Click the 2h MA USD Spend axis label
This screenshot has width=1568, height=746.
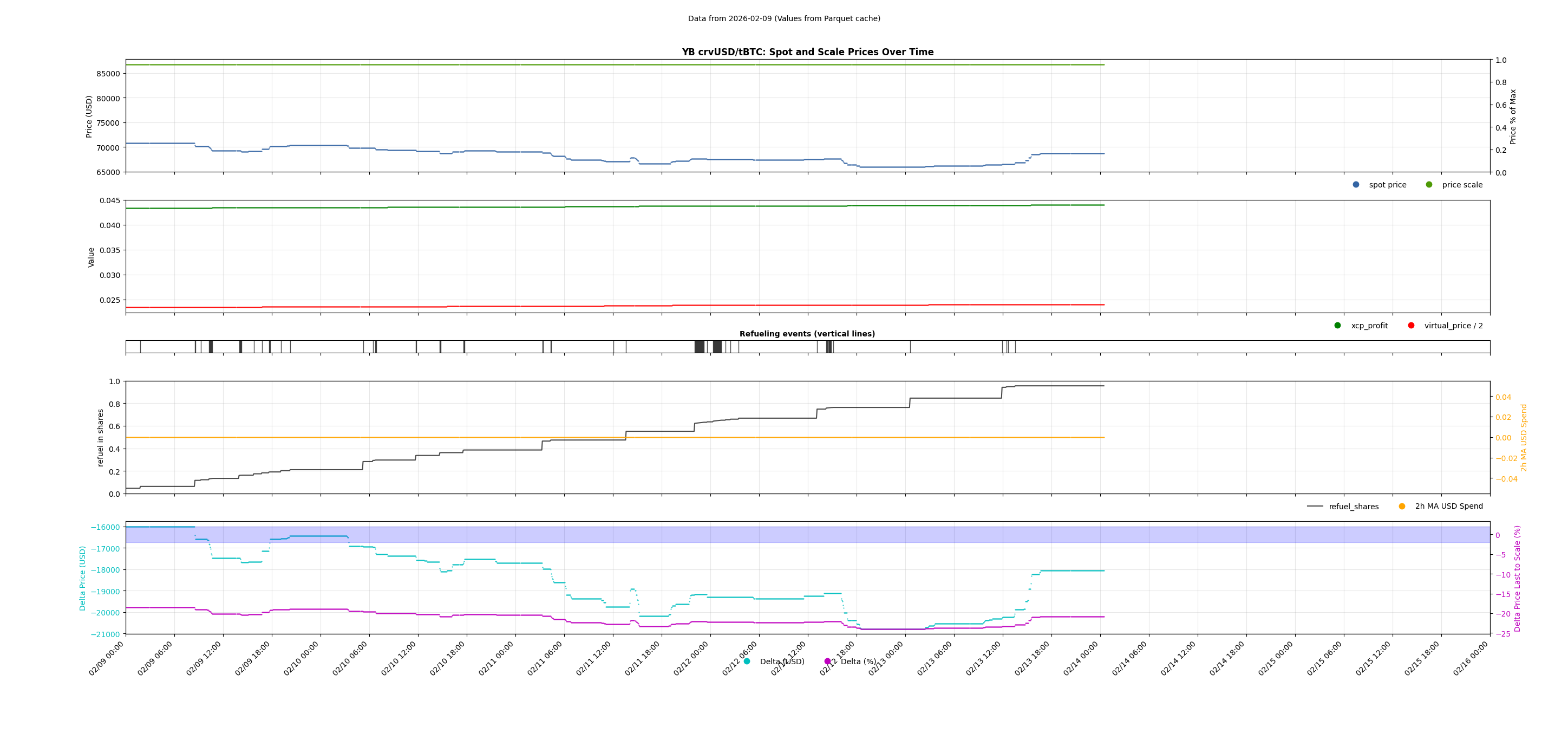pyautogui.click(x=1524, y=437)
